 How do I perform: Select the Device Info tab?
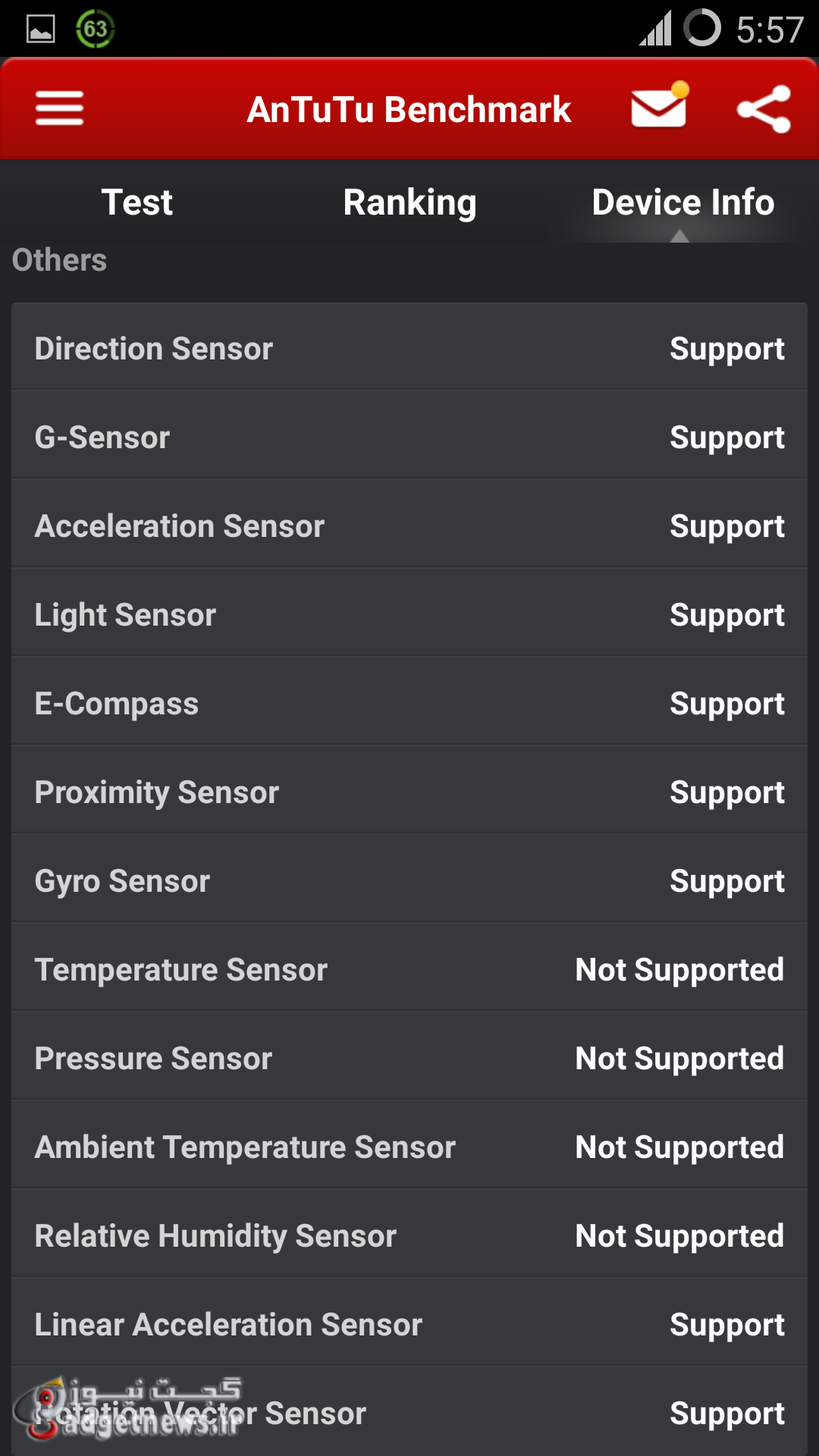682,202
